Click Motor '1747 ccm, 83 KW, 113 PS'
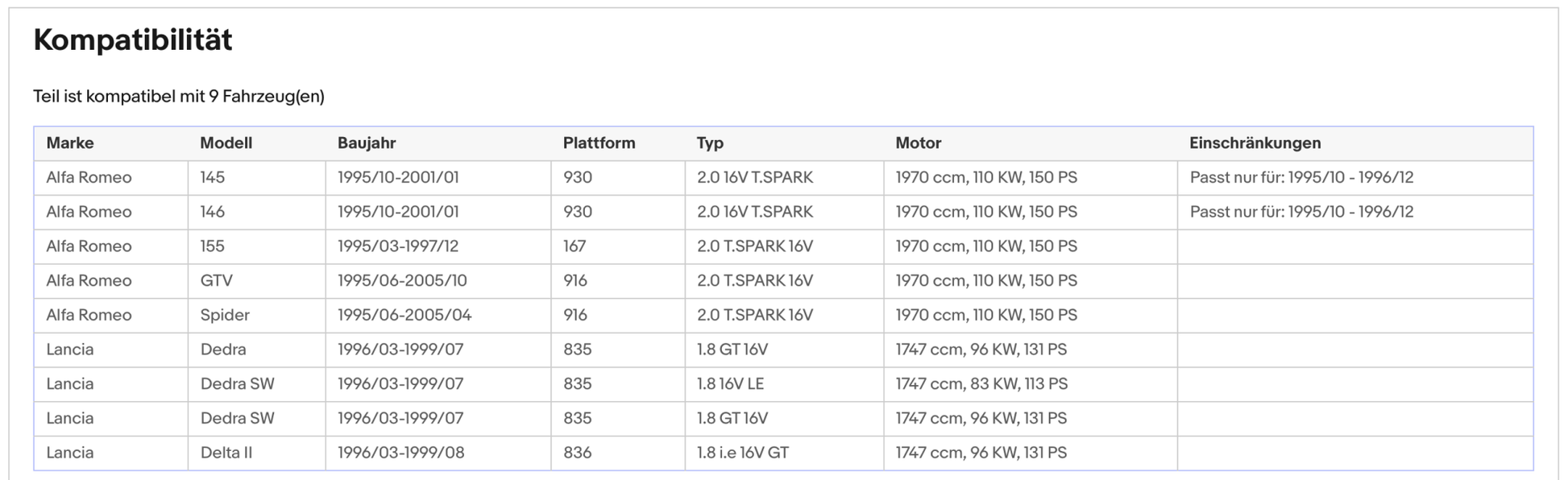Viewport: 1568px width, 480px height. click(x=981, y=384)
